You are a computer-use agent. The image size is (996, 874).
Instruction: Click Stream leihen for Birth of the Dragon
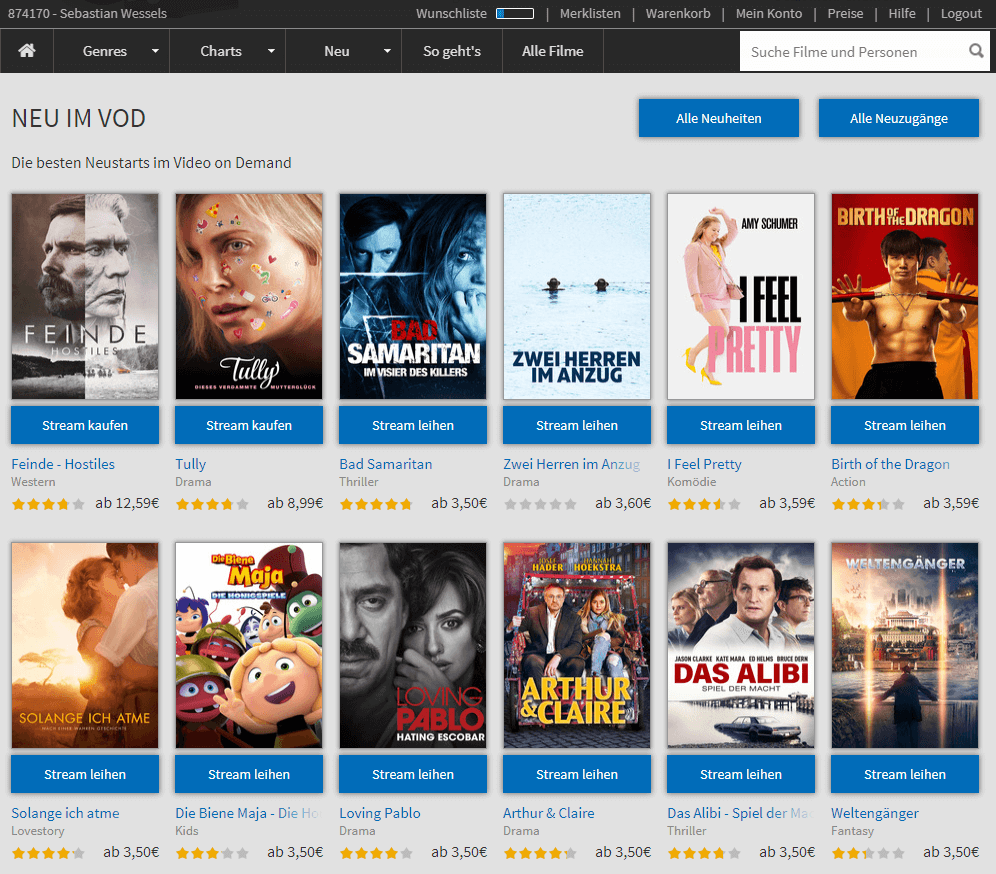coord(905,425)
